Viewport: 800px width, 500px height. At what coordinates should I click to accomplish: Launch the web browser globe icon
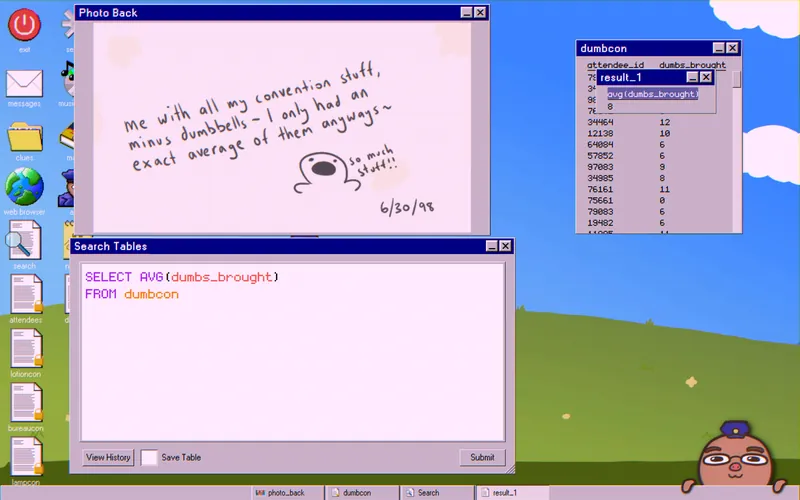click(24, 187)
